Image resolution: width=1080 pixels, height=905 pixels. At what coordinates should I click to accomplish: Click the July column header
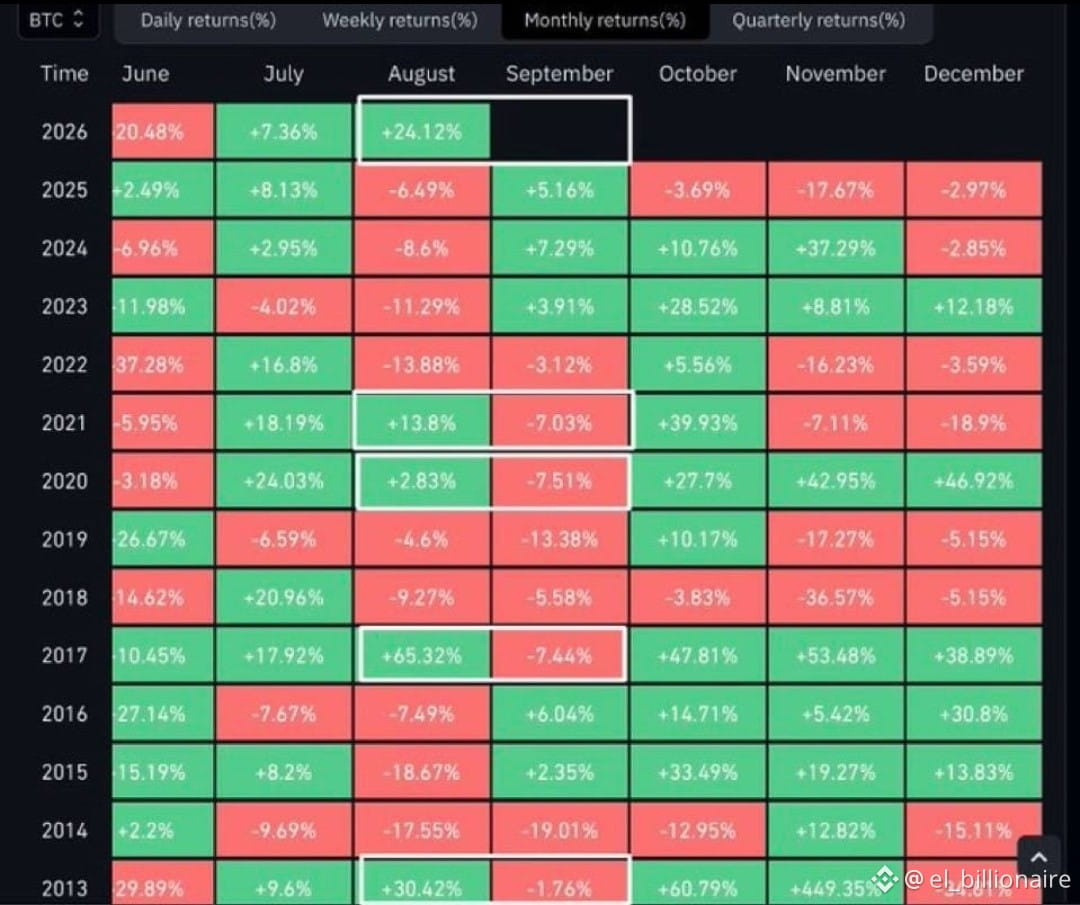pos(284,74)
